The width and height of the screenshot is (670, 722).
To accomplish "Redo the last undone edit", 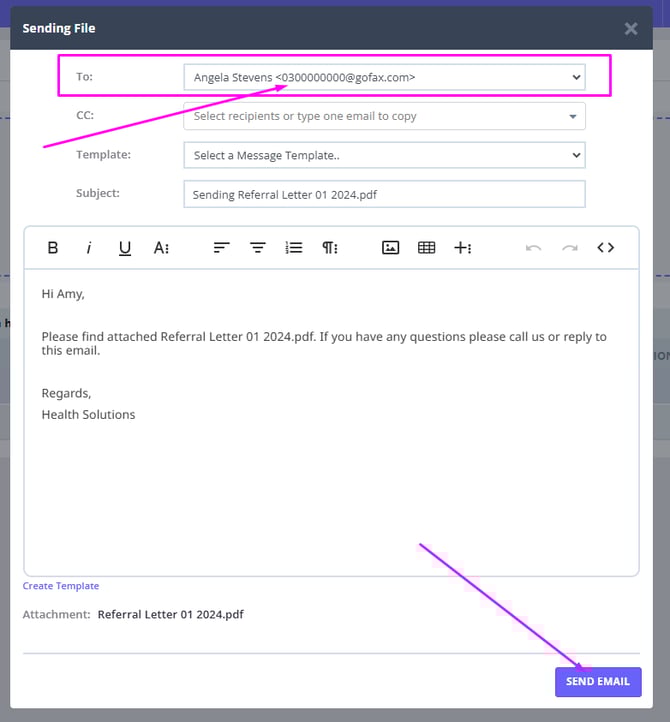I will 569,248.
